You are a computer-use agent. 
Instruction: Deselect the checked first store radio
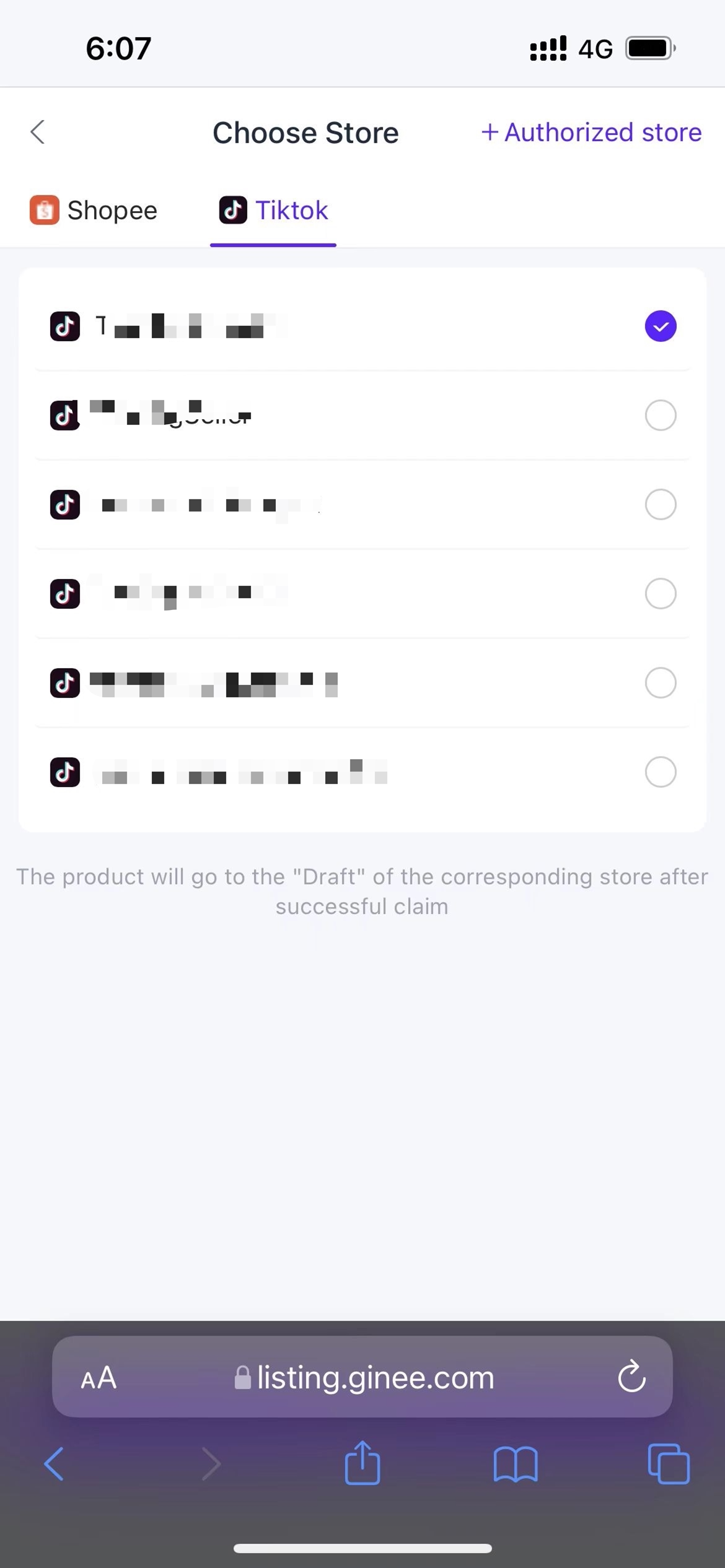pyautogui.click(x=661, y=326)
